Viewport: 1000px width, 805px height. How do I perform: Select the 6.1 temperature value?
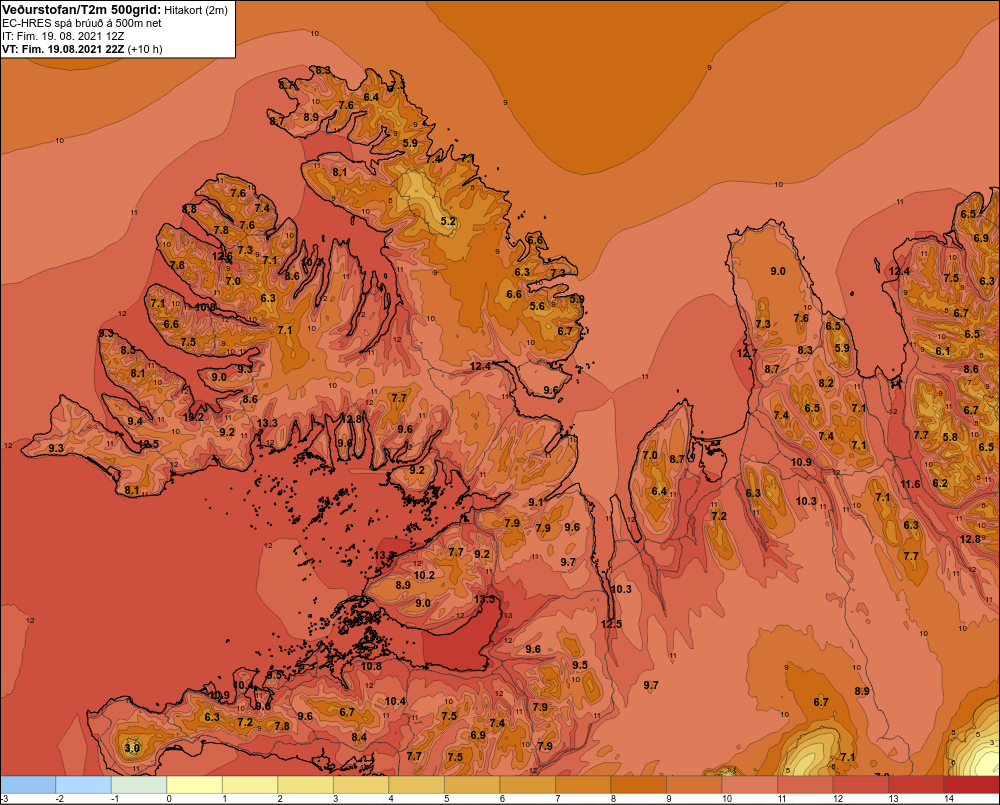943,351
